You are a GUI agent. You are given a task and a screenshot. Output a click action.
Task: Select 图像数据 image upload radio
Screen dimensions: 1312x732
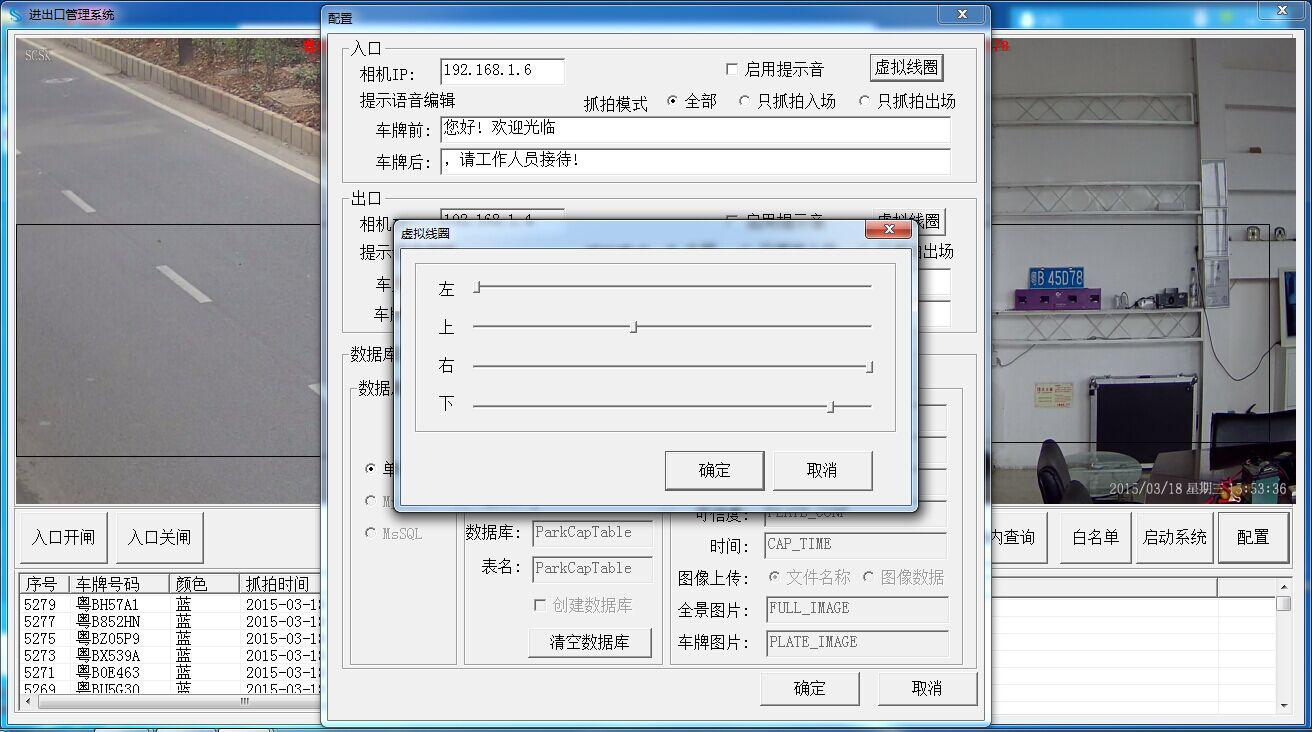(868, 577)
